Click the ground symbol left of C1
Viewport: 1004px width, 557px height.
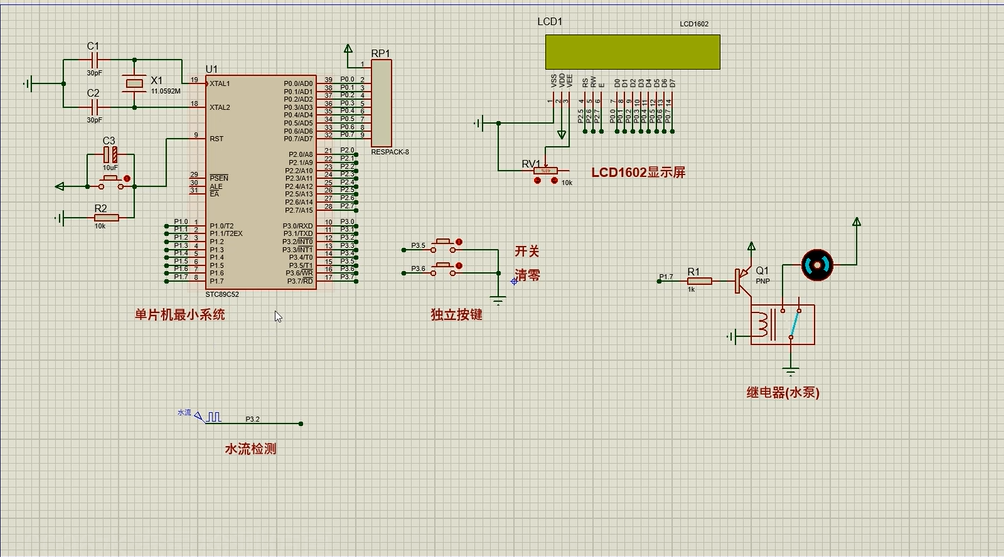tap(32, 83)
